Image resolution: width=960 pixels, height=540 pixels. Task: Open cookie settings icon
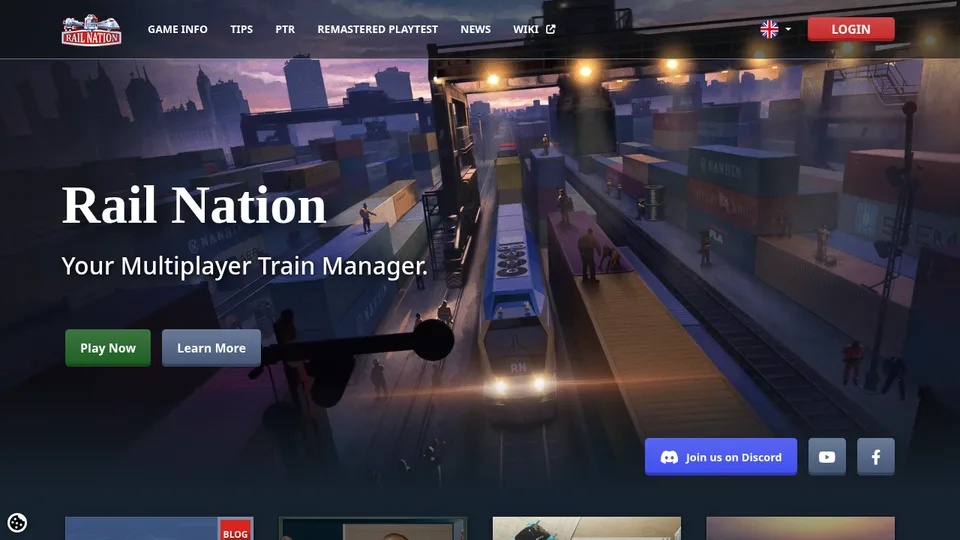coord(17,523)
